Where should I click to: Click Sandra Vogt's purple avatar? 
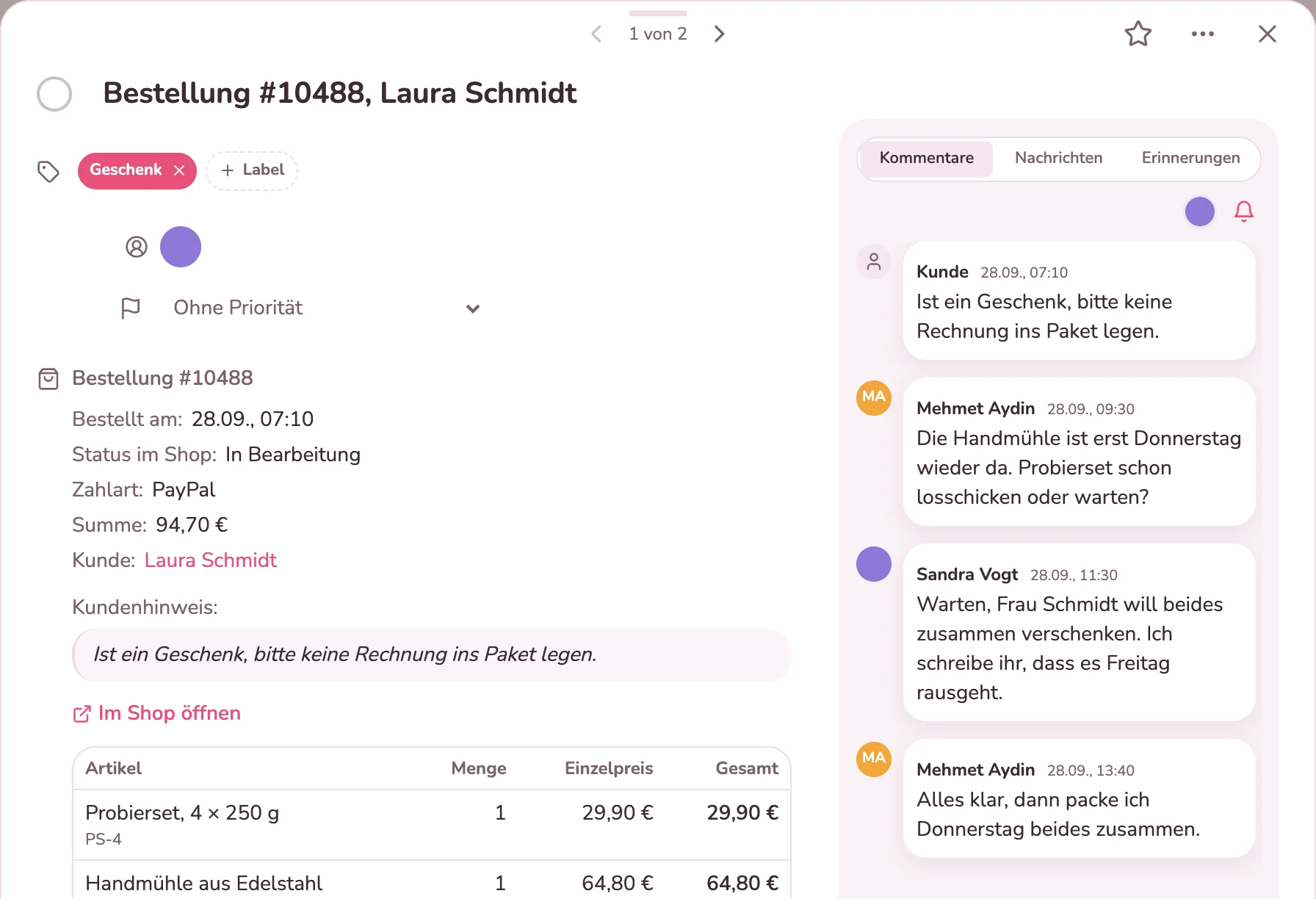click(874, 564)
